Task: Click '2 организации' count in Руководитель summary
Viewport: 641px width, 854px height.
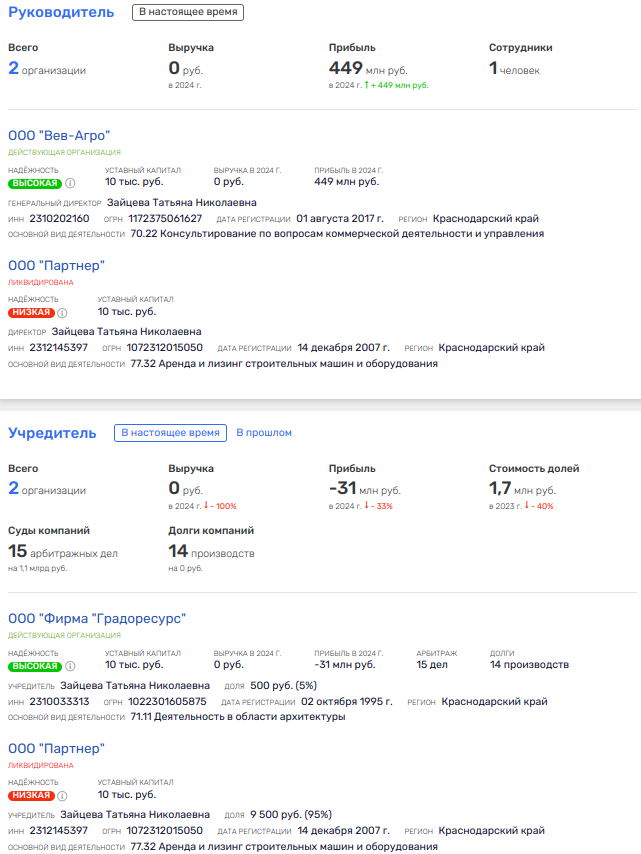Action: (x=47, y=69)
